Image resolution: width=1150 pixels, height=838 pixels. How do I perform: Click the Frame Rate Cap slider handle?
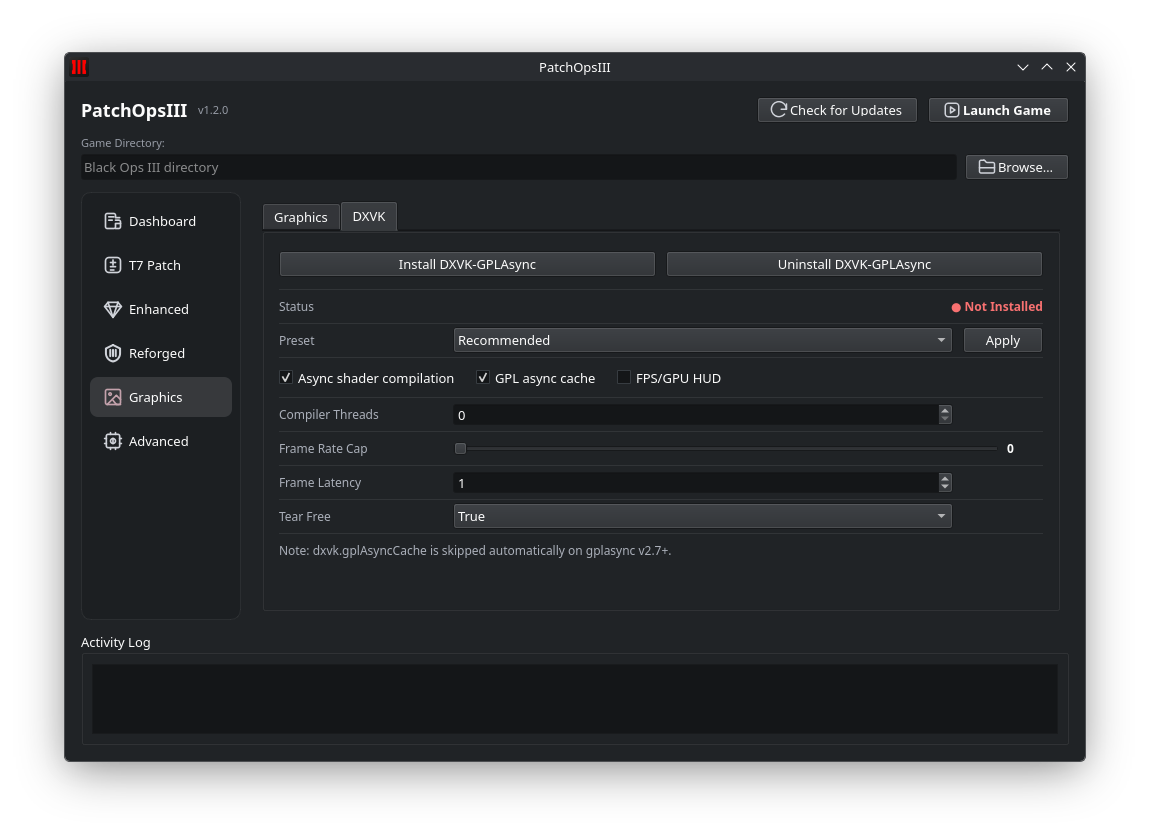pyautogui.click(x=461, y=449)
